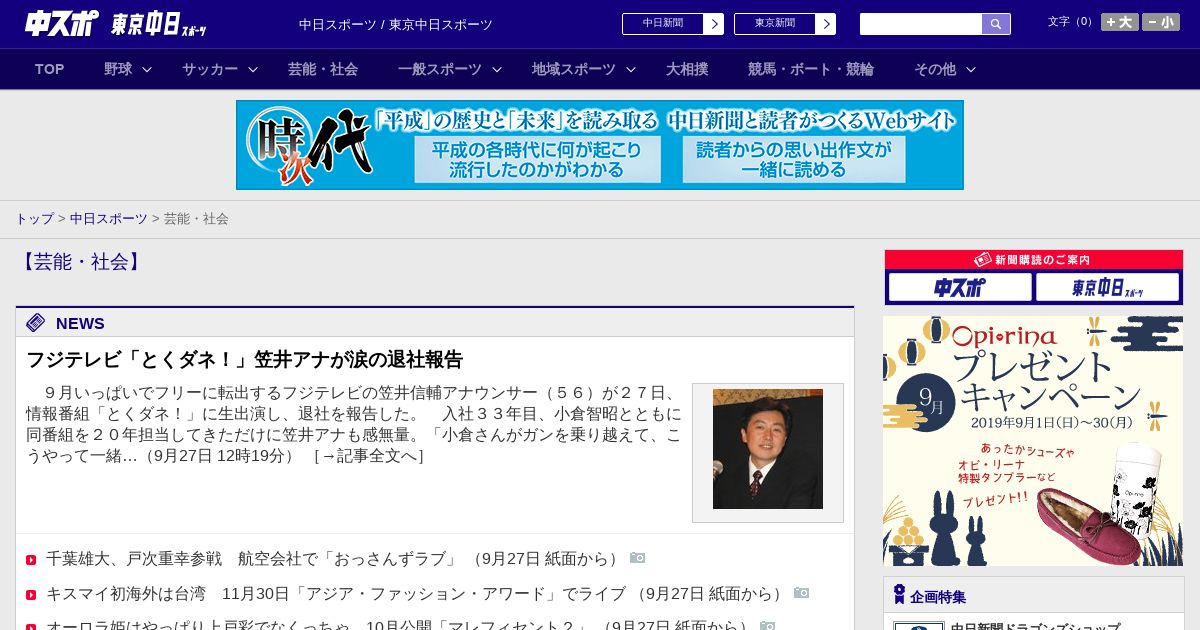Go to TOP in navigation bar
Viewport: 1200px width, 630px height.
coord(49,69)
